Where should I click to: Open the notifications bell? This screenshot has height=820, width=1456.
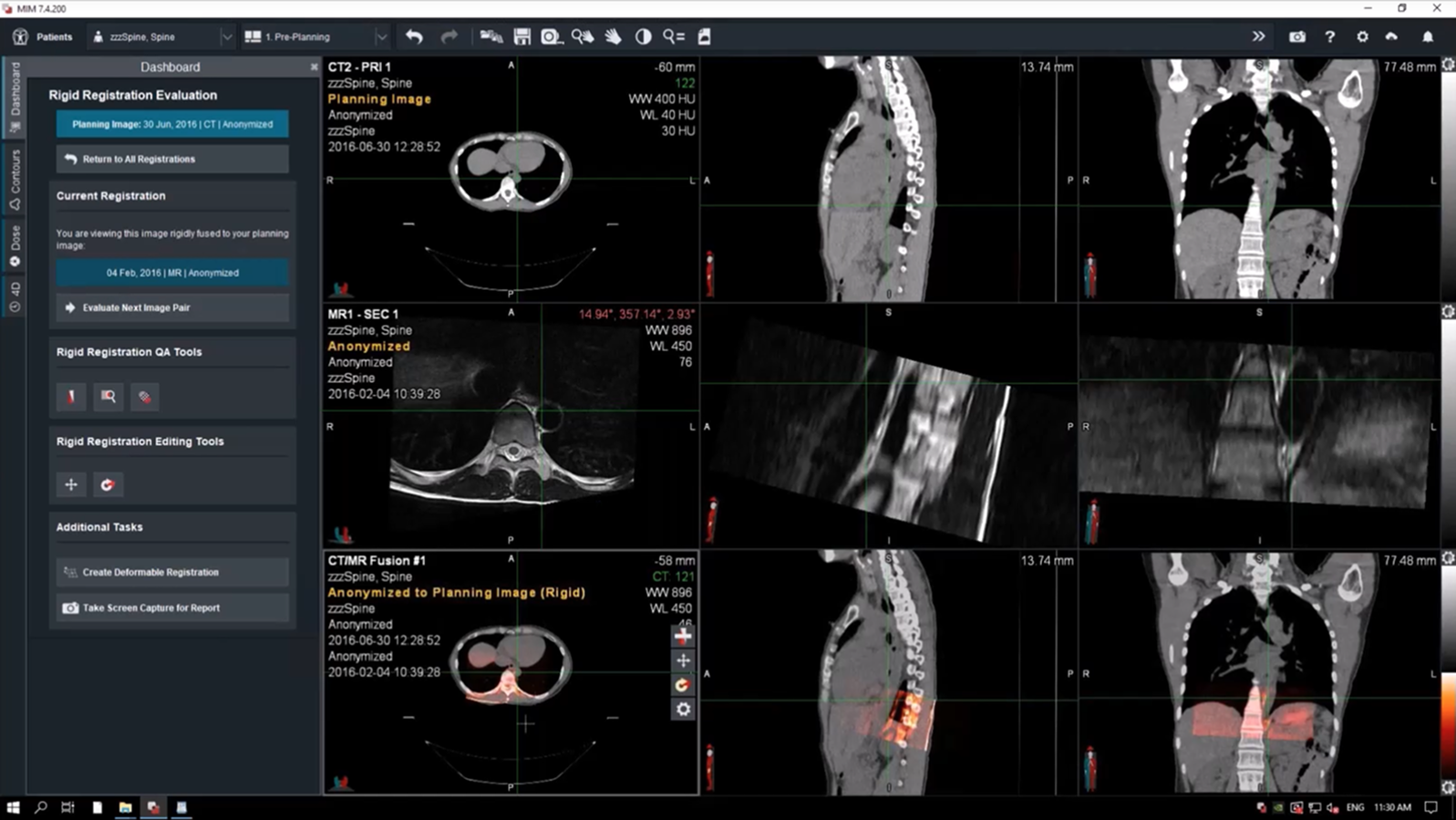click(x=1428, y=36)
